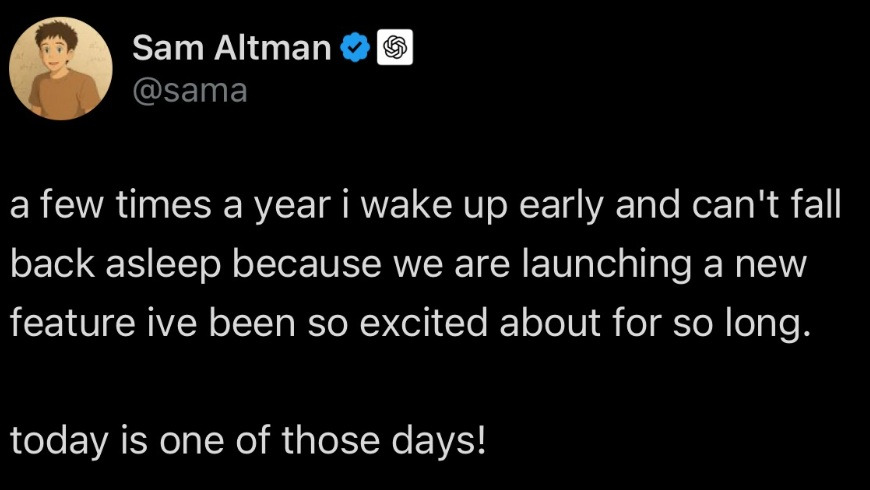
Task: Select the "today is one of those days!" line
Action: pos(247,438)
